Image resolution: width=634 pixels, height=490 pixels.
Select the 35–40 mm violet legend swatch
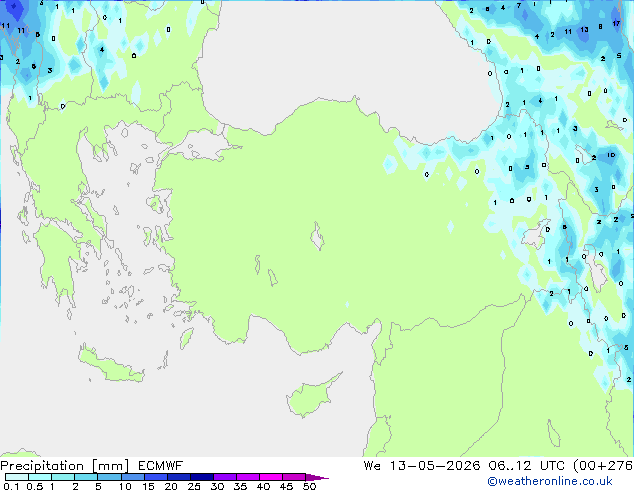click(248, 477)
